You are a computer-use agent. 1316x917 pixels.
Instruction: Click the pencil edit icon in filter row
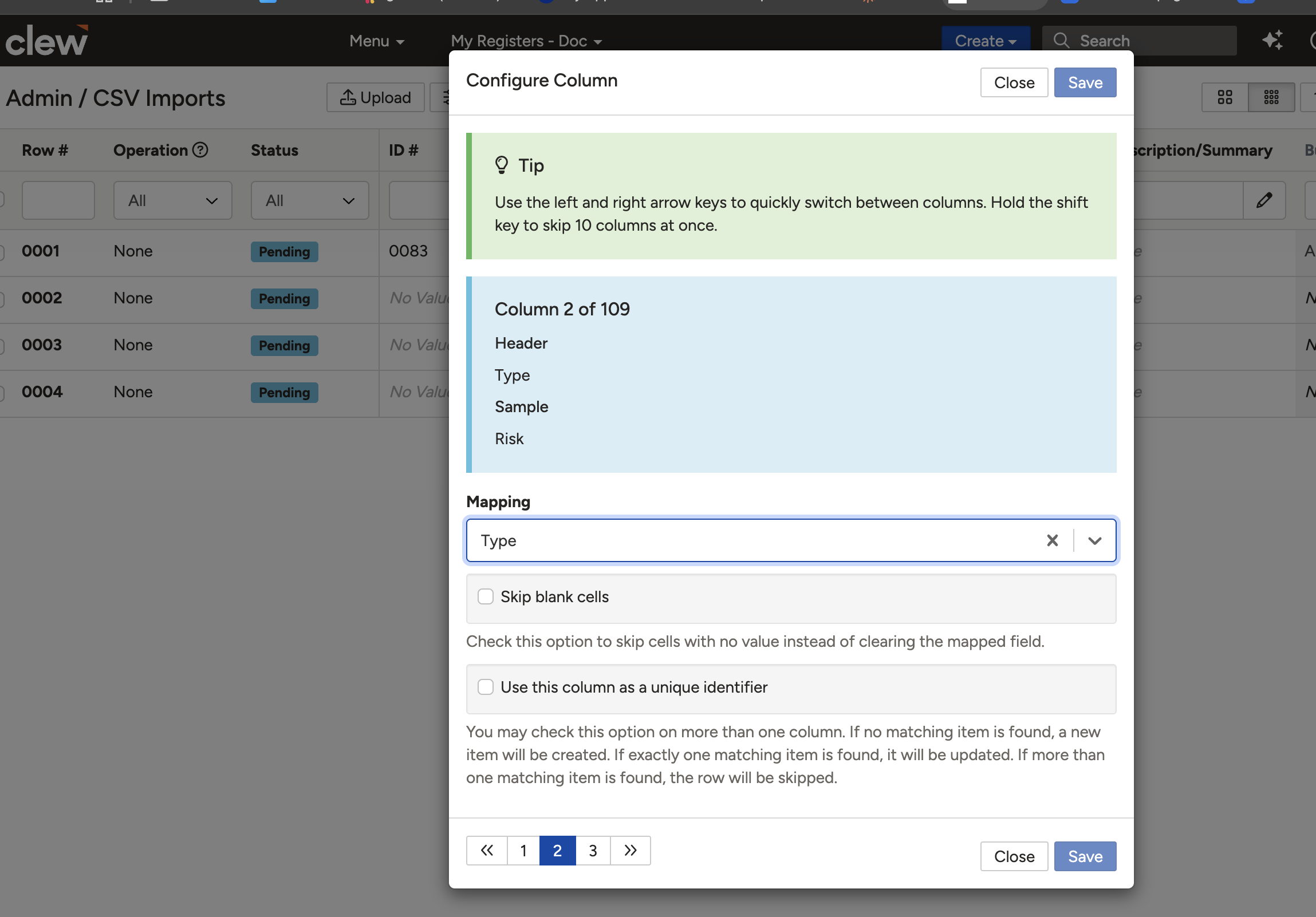(1264, 200)
